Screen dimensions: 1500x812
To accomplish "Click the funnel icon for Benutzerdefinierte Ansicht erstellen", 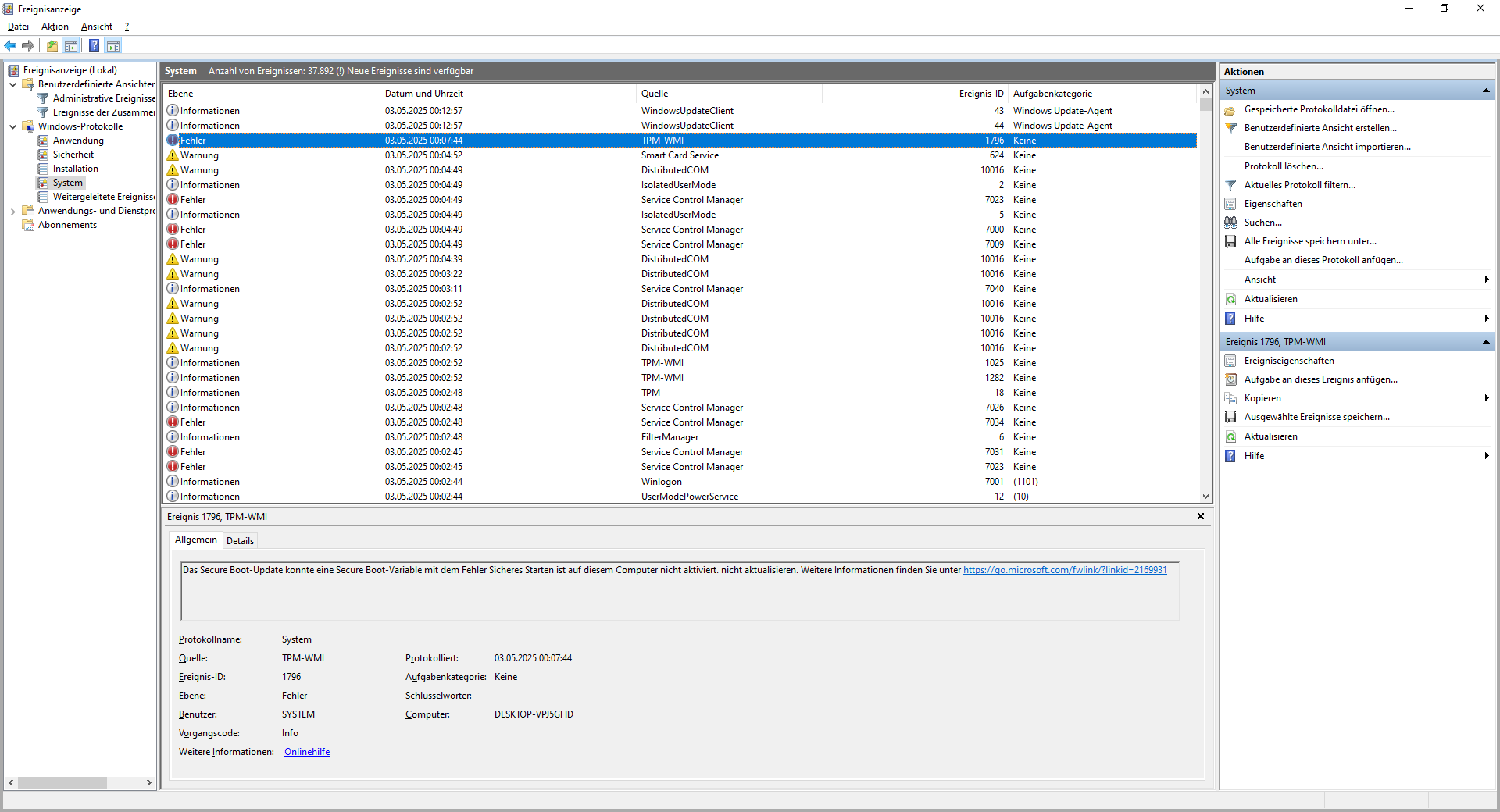I will pyautogui.click(x=1230, y=128).
